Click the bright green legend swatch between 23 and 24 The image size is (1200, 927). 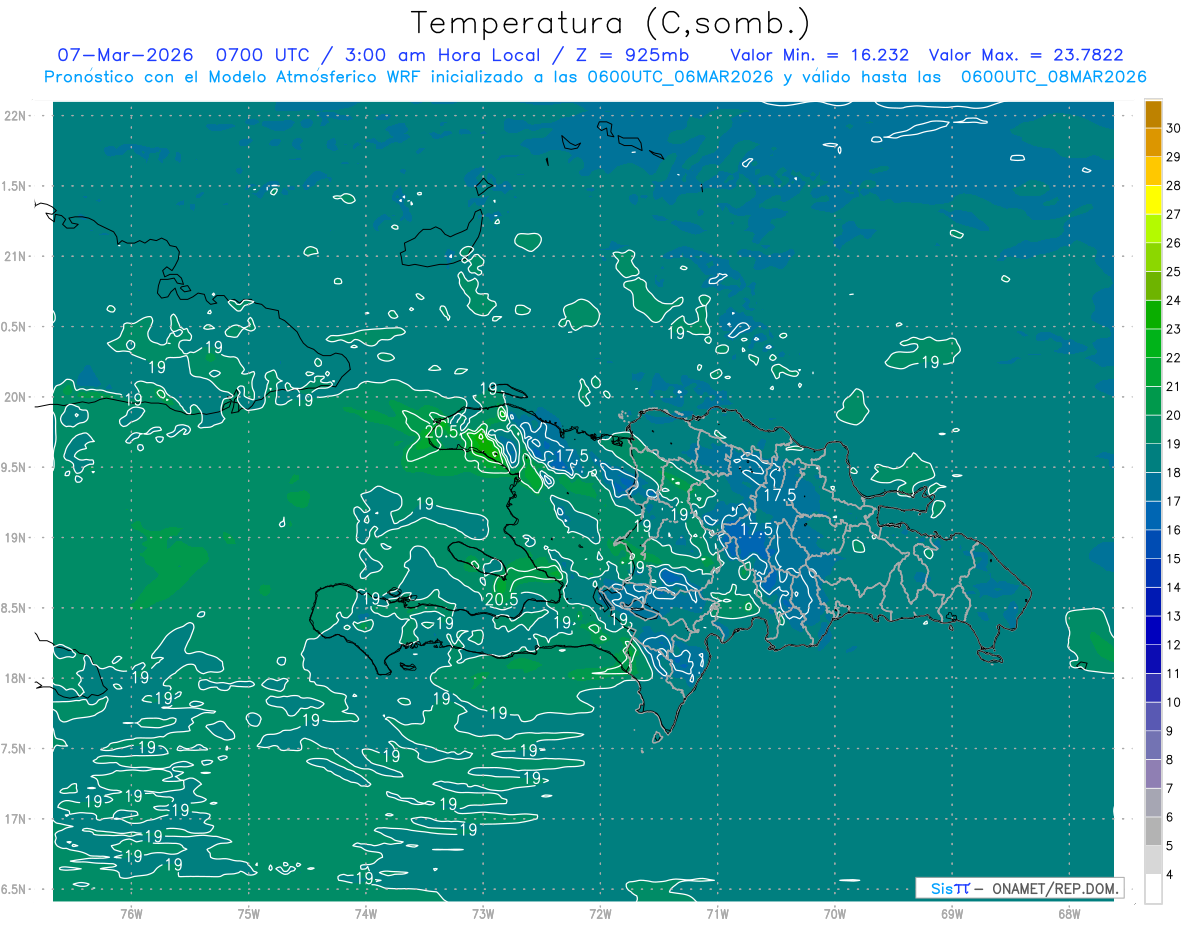pos(1153,315)
